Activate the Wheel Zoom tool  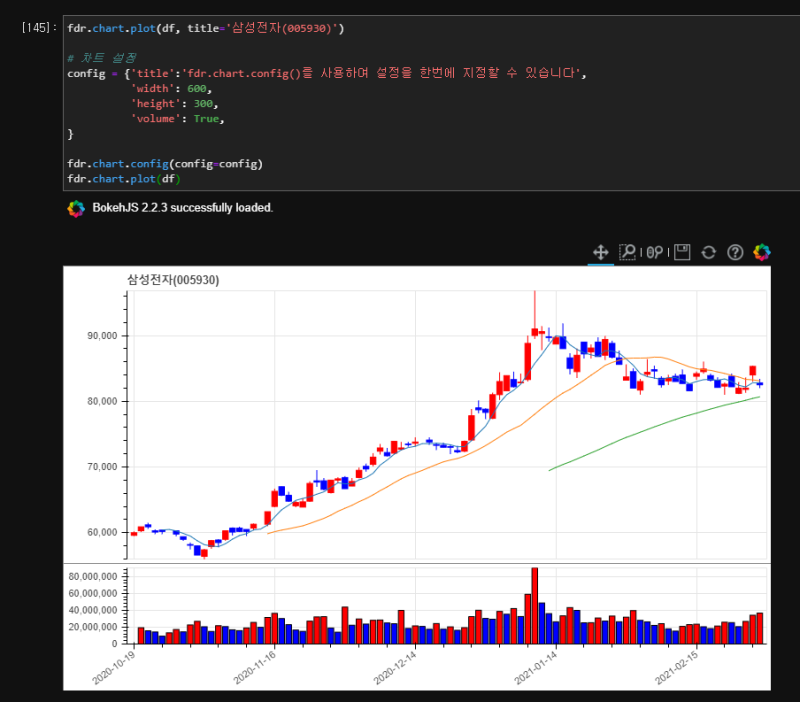point(653,252)
